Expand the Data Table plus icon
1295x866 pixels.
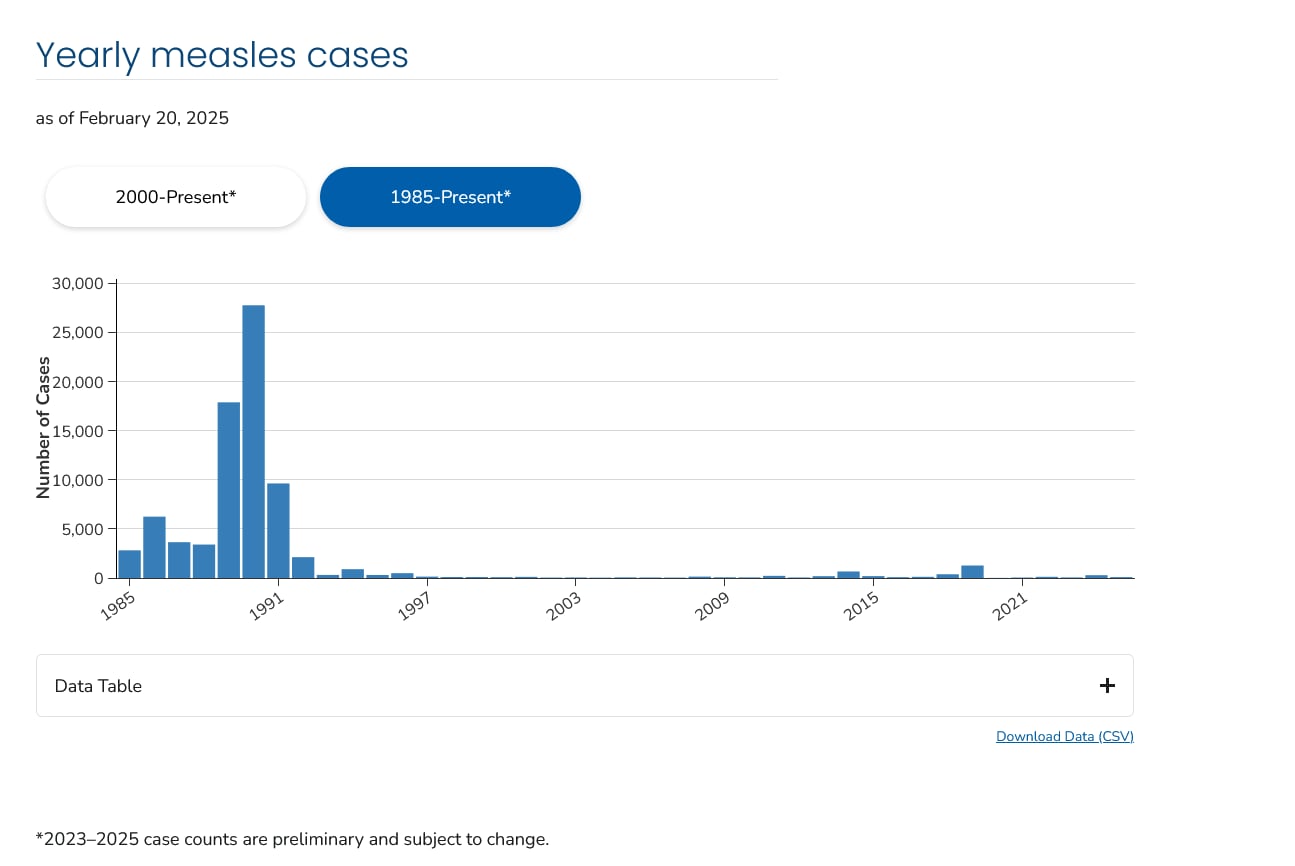coord(1106,686)
